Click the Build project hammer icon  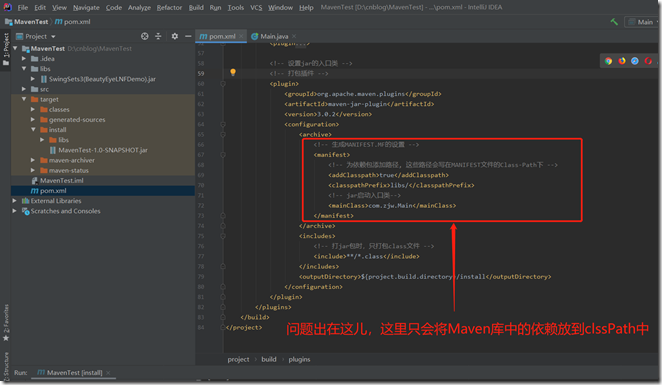[x=614, y=22]
